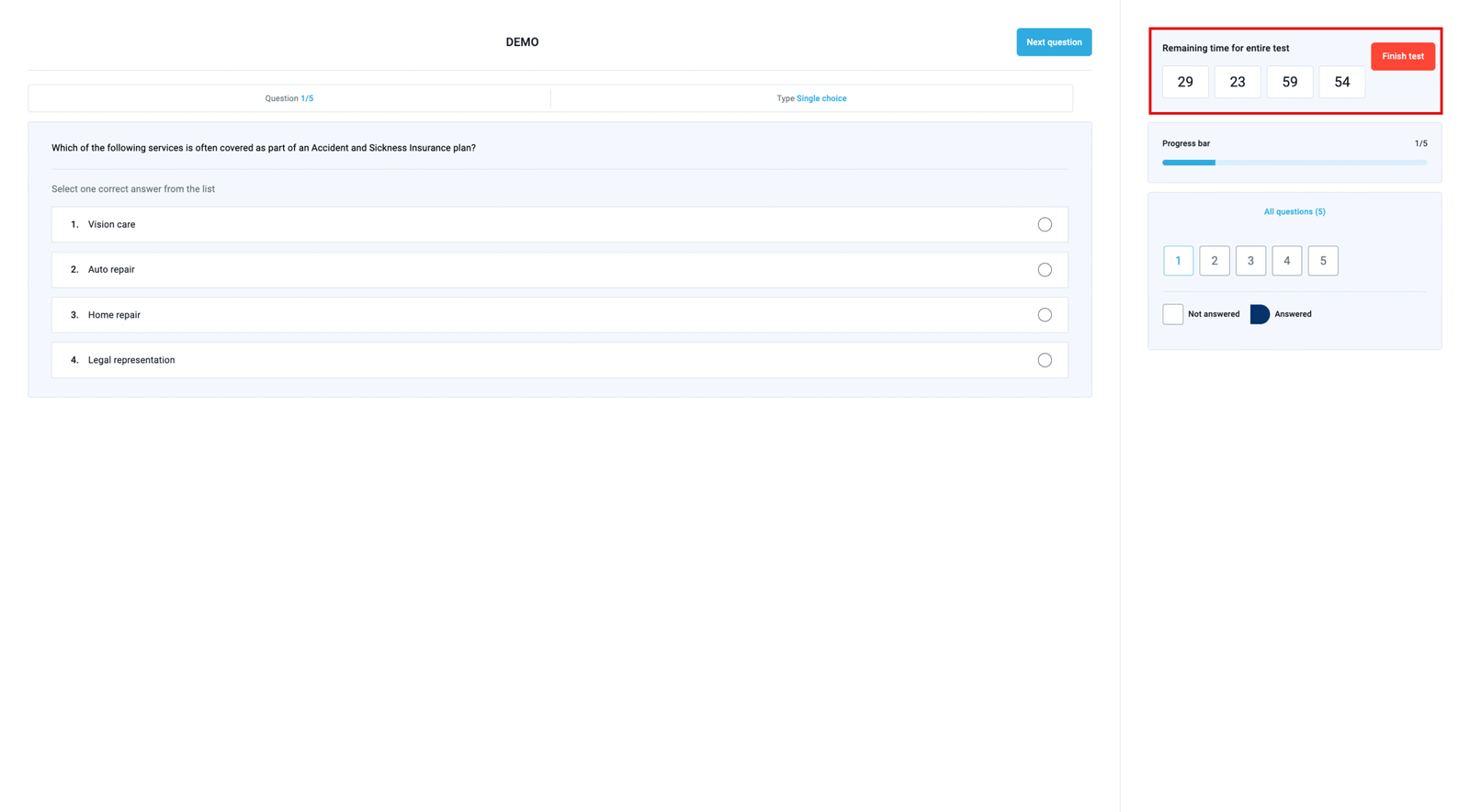Click the Next question button
This screenshot has width=1470, height=812.
[x=1053, y=42]
